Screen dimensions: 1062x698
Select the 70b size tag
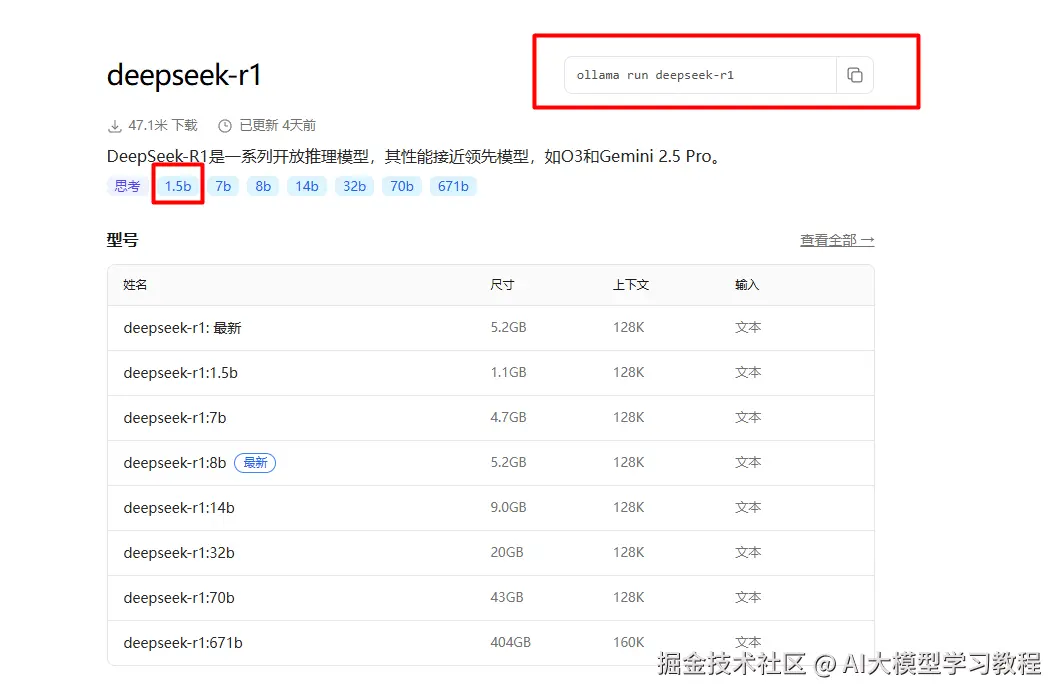click(402, 186)
